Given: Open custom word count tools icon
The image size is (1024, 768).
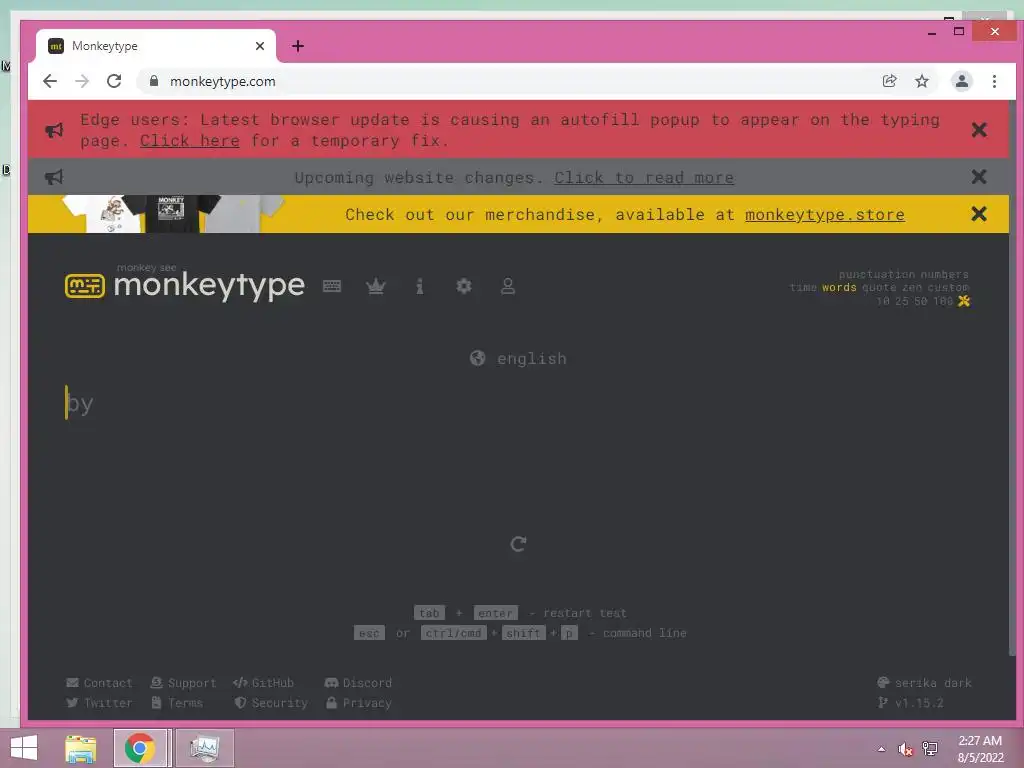Looking at the screenshot, I should [964, 301].
